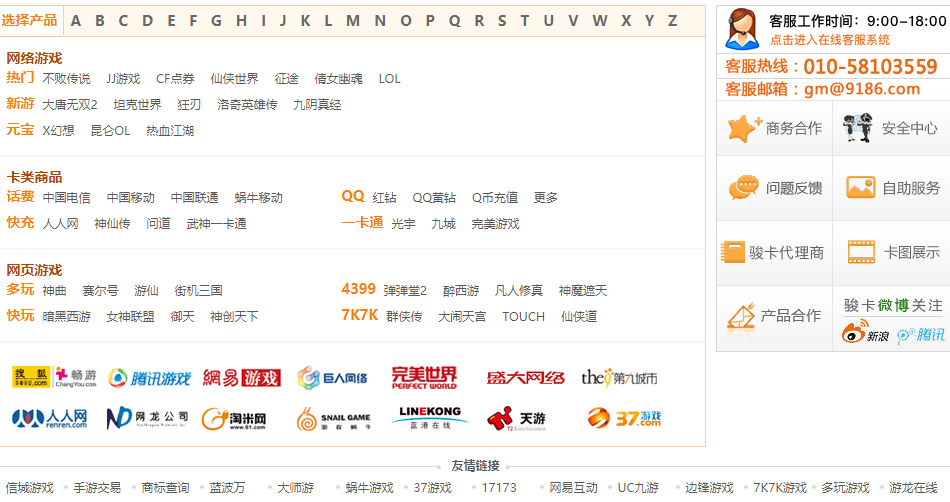Click the 弹弹堂2 web game link
950x502 pixels.
tap(405, 291)
